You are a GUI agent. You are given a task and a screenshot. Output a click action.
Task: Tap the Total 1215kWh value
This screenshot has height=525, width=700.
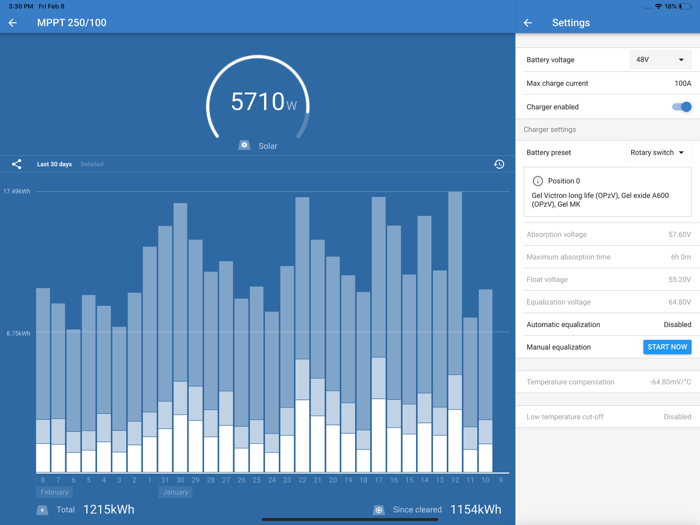click(x=108, y=510)
